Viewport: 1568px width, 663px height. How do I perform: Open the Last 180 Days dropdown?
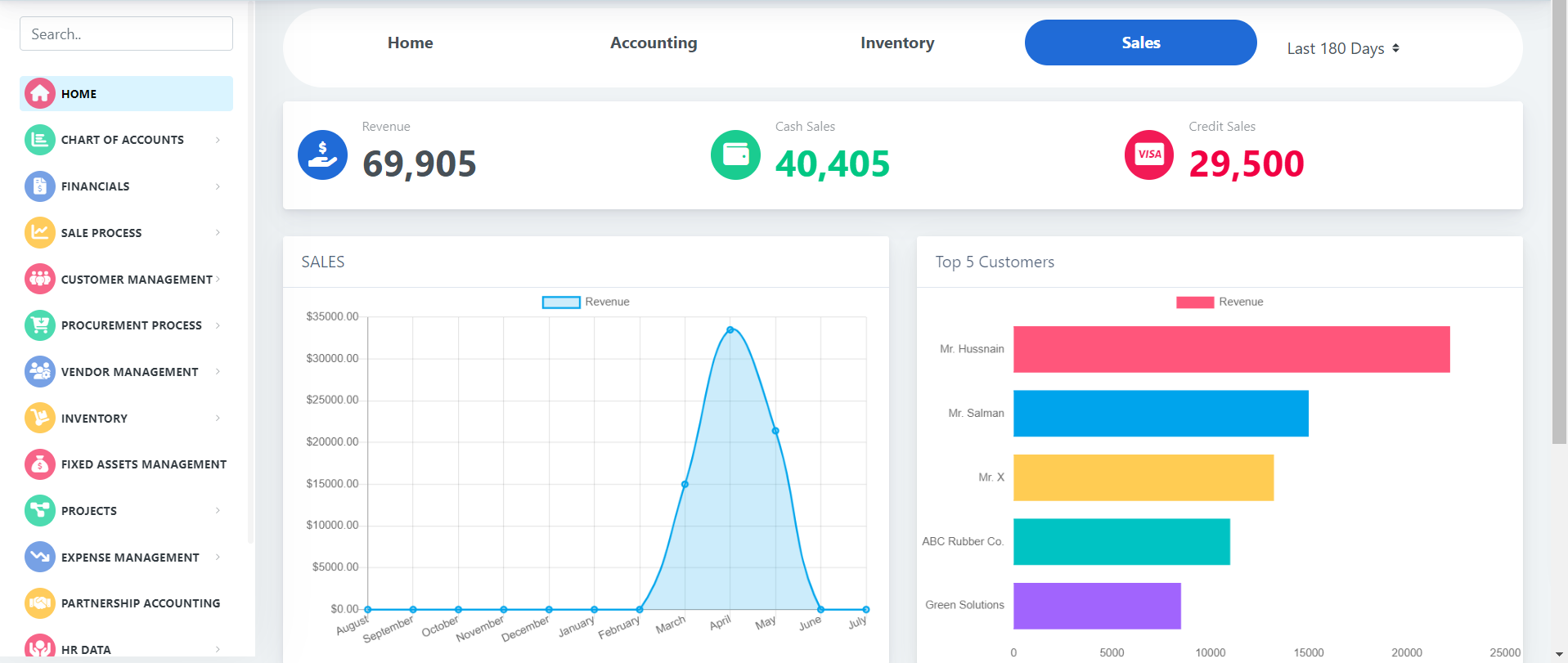tap(1342, 49)
